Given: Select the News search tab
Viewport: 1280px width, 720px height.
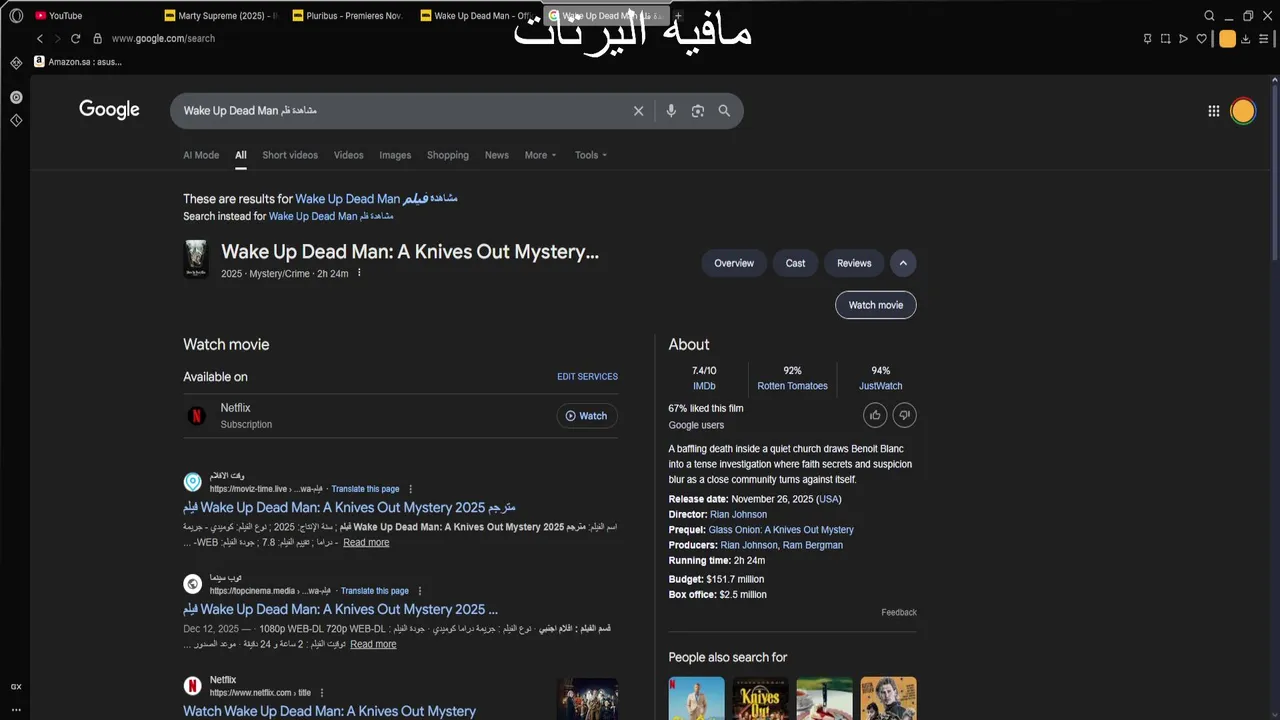Looking at the screenshot, I should click(497, 155).
